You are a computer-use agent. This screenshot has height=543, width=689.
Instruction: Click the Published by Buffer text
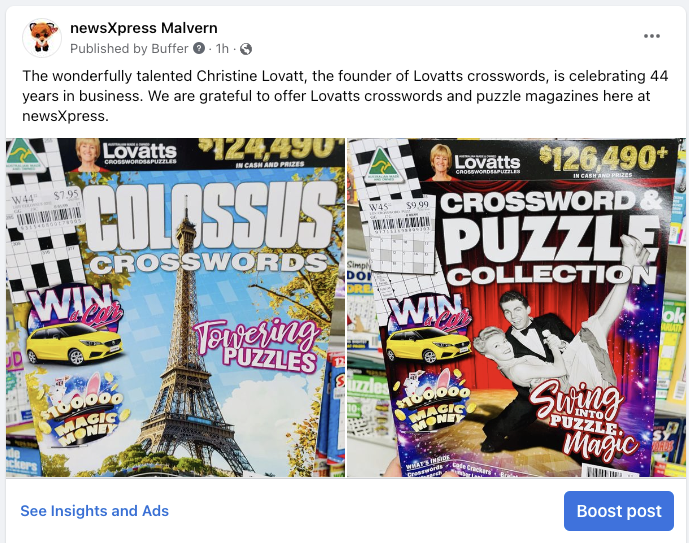pos(129,48)
